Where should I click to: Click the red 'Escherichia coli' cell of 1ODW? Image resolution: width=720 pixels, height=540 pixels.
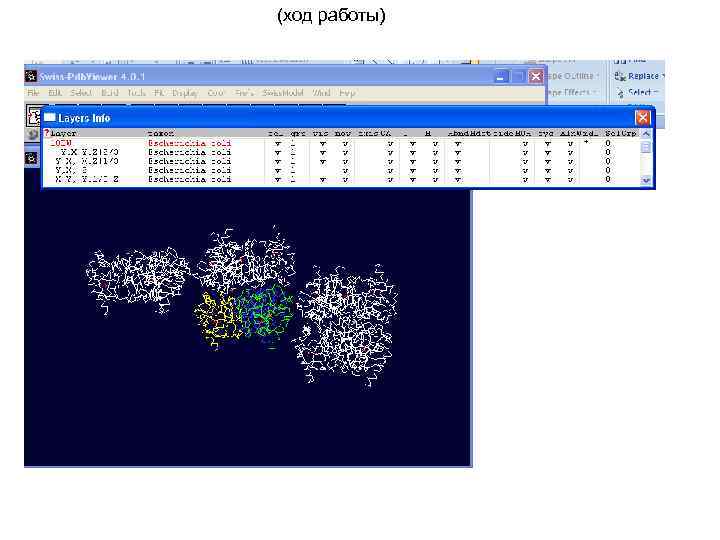tap(190, 143)
